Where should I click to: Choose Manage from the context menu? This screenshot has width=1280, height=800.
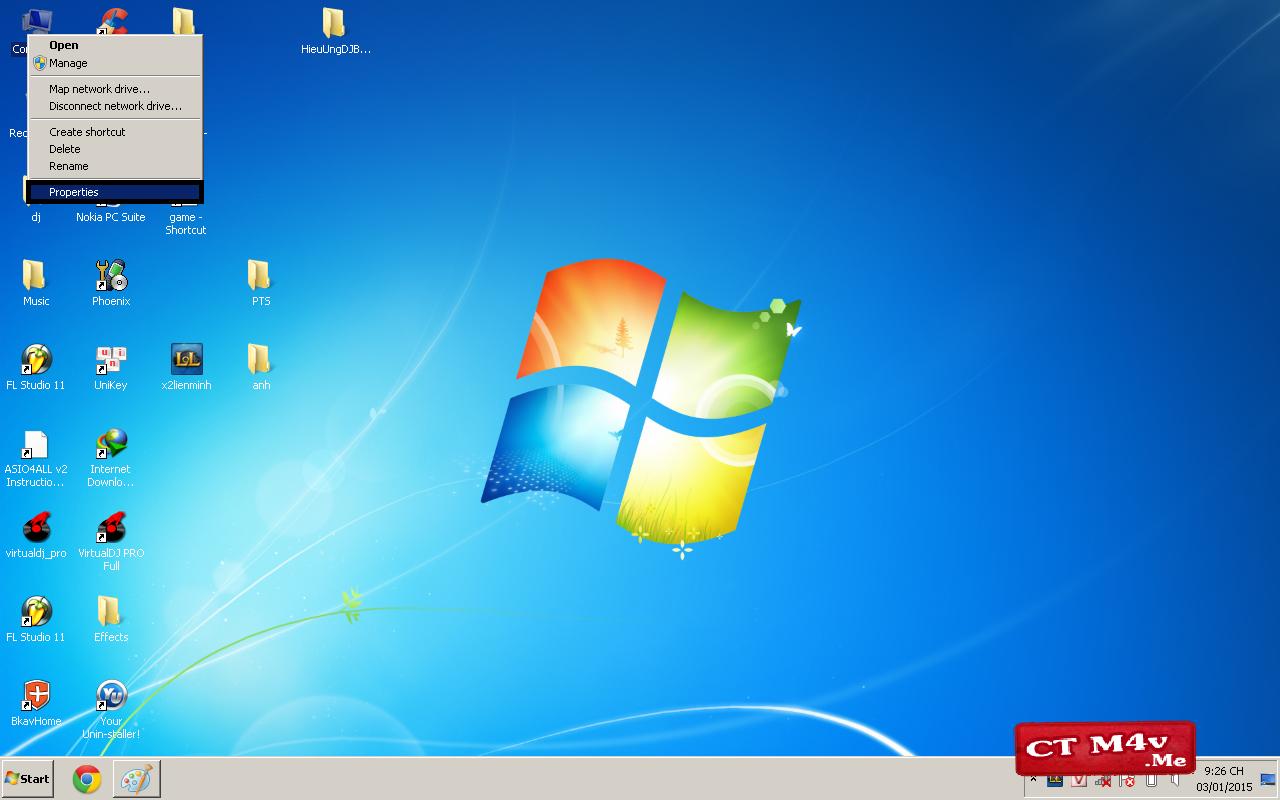click(68, 63)
